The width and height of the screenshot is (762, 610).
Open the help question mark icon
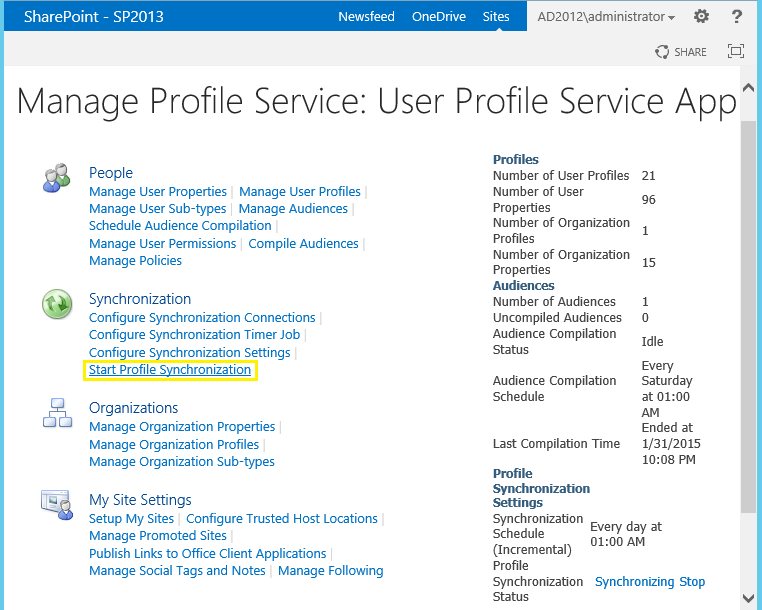737,17
